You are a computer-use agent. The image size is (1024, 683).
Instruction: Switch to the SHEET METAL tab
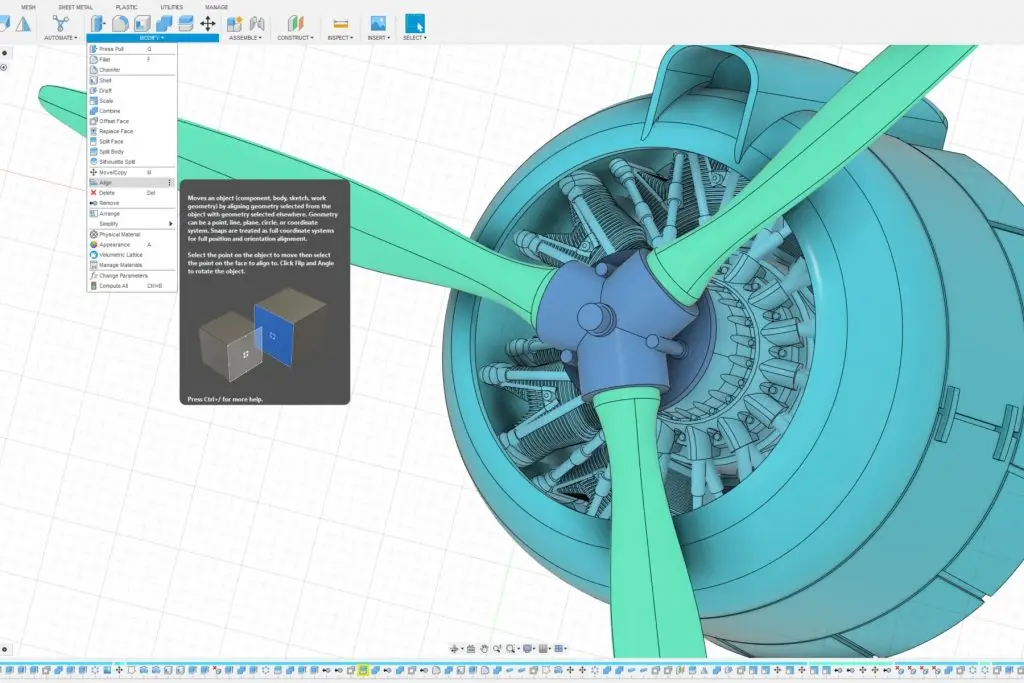pyautogui.click(x=75, y=6)
